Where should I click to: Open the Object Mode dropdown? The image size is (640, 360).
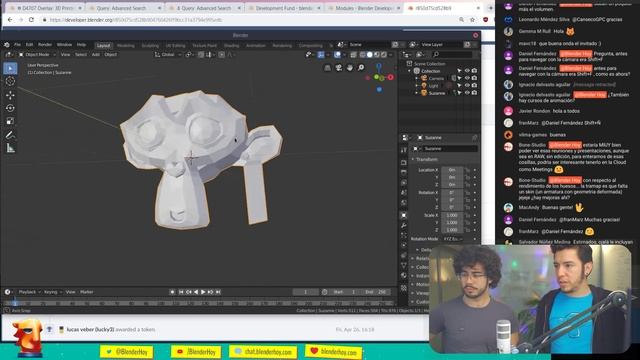coord(37,54)
